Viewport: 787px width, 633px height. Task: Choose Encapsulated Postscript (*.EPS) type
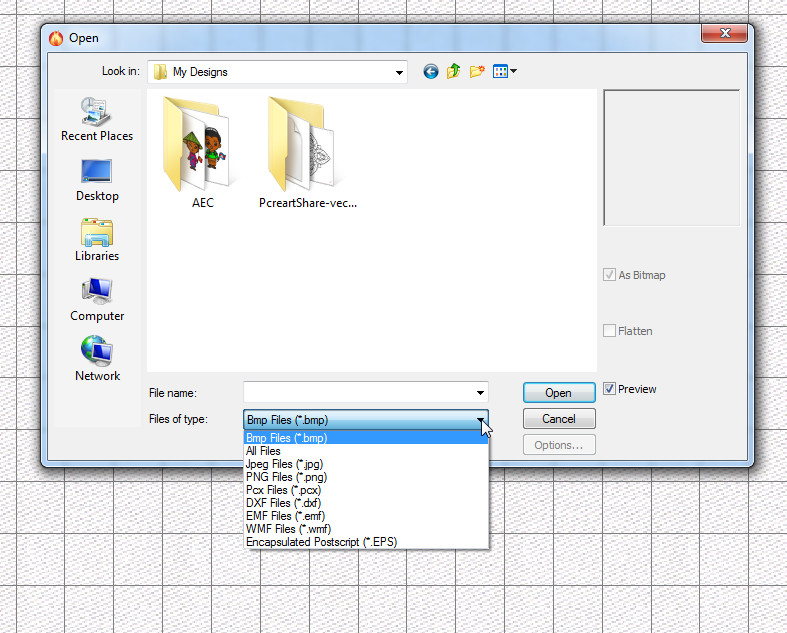coord(366,542)
